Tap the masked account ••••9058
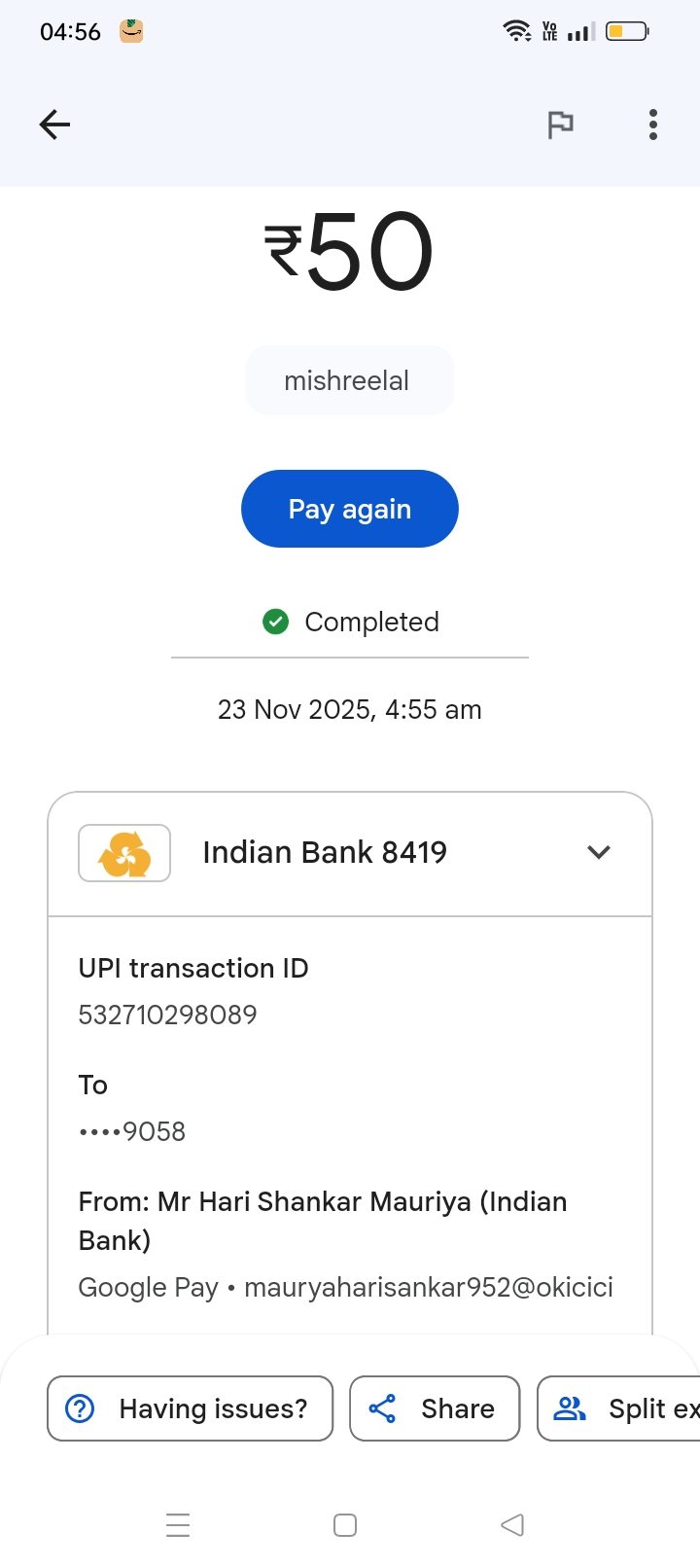 132,1131
